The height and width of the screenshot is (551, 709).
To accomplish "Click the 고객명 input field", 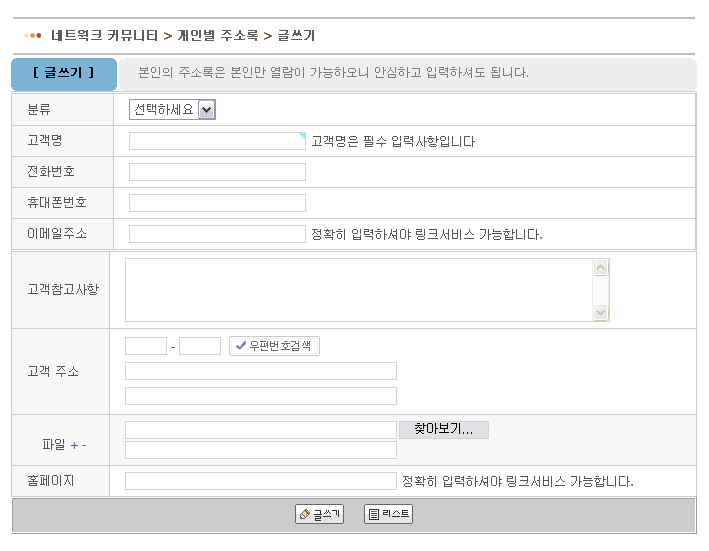I will (x=217, y=141).
